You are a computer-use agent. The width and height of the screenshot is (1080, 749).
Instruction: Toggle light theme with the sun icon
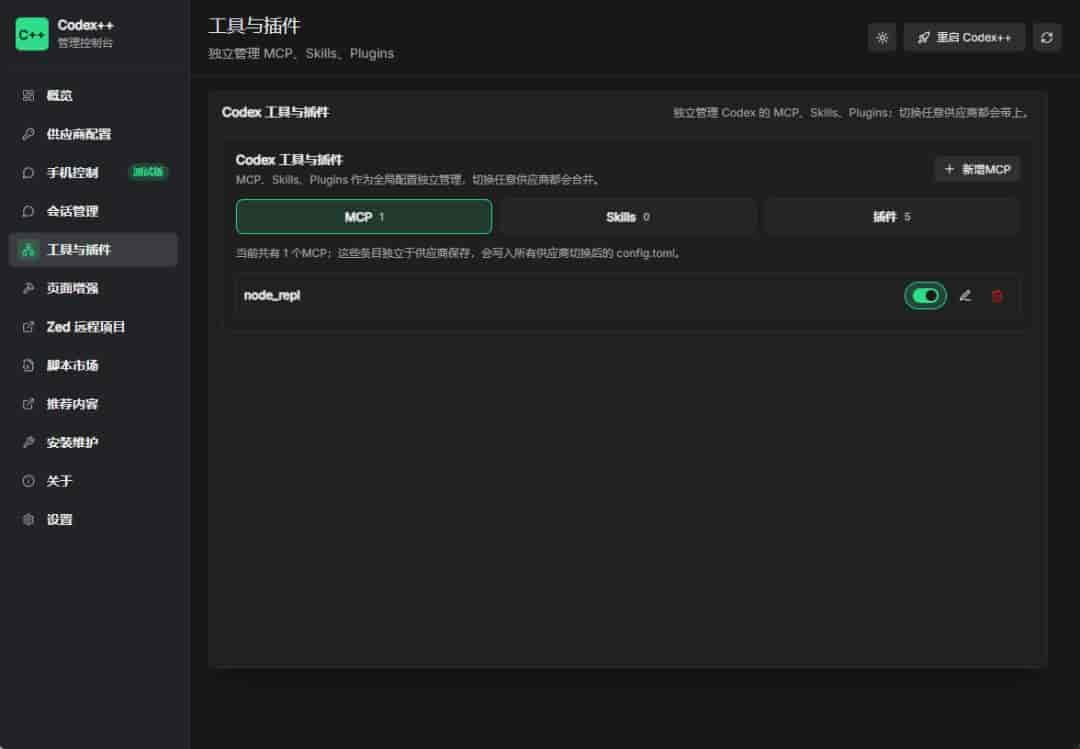[x=882, y=38]
